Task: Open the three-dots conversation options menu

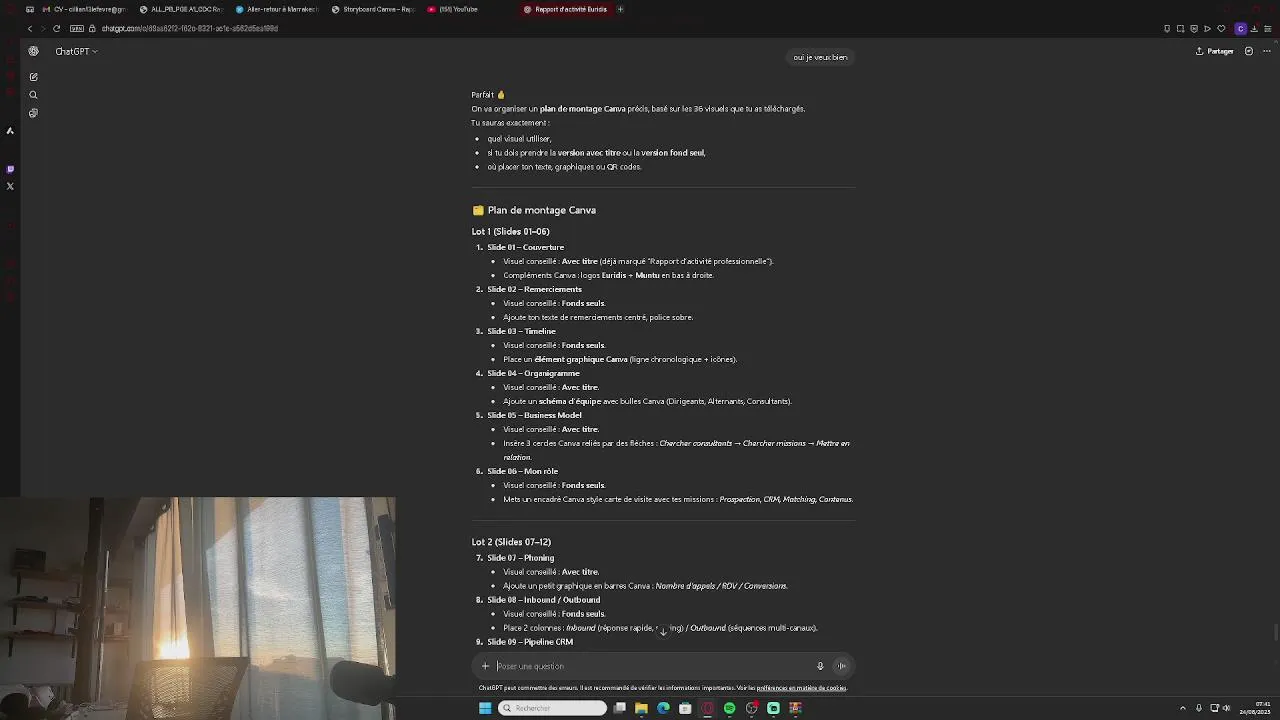Action: 1268,51
